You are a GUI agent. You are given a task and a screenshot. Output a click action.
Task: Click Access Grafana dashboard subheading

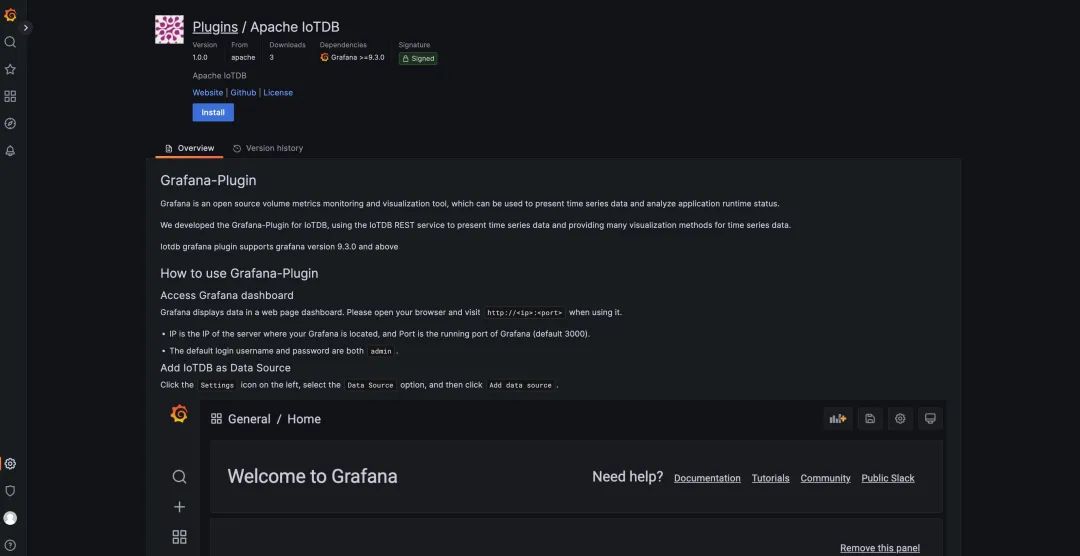tap(227, 296)
